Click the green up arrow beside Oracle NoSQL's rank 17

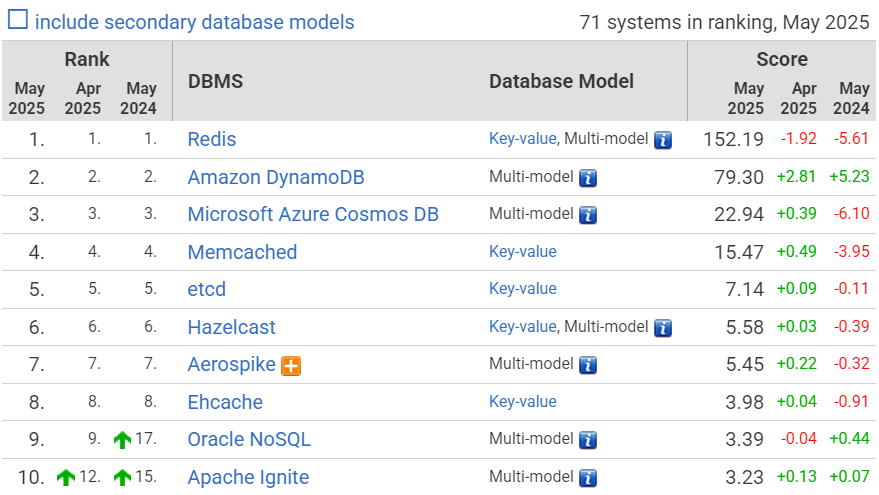[122, 440]
